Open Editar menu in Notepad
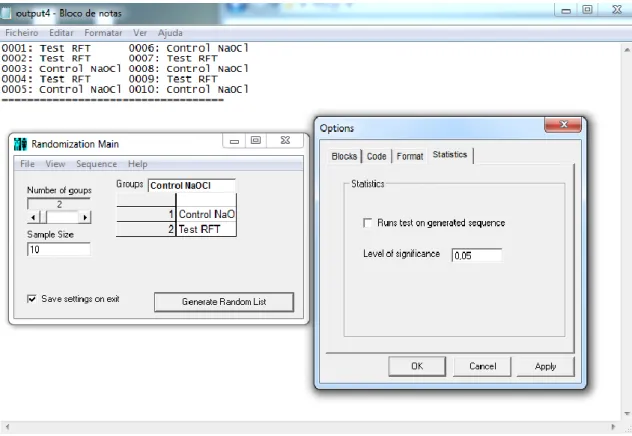This screenshot has width=632, height=436. coord(61,33)
